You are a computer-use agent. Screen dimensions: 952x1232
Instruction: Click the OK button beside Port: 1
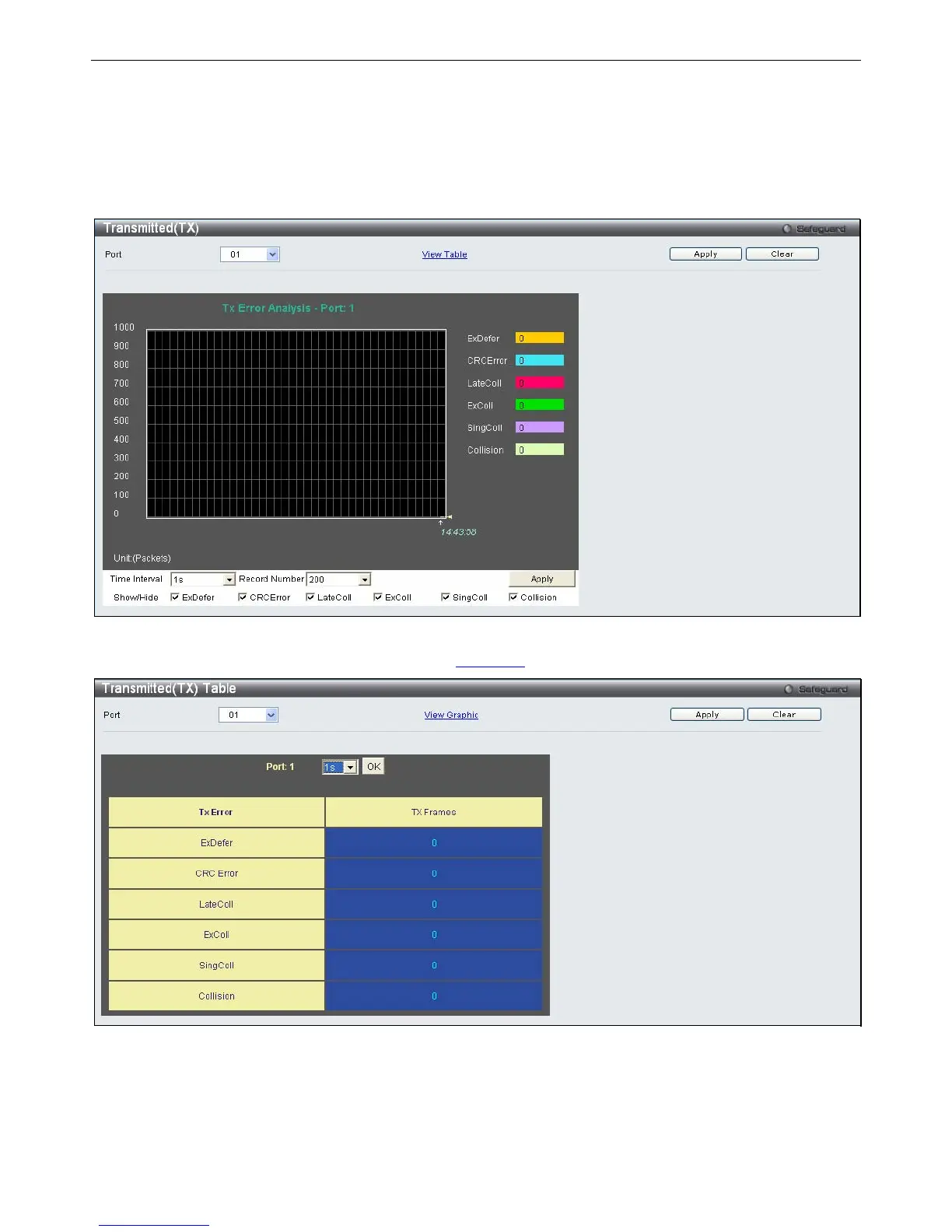click(373, 767)
